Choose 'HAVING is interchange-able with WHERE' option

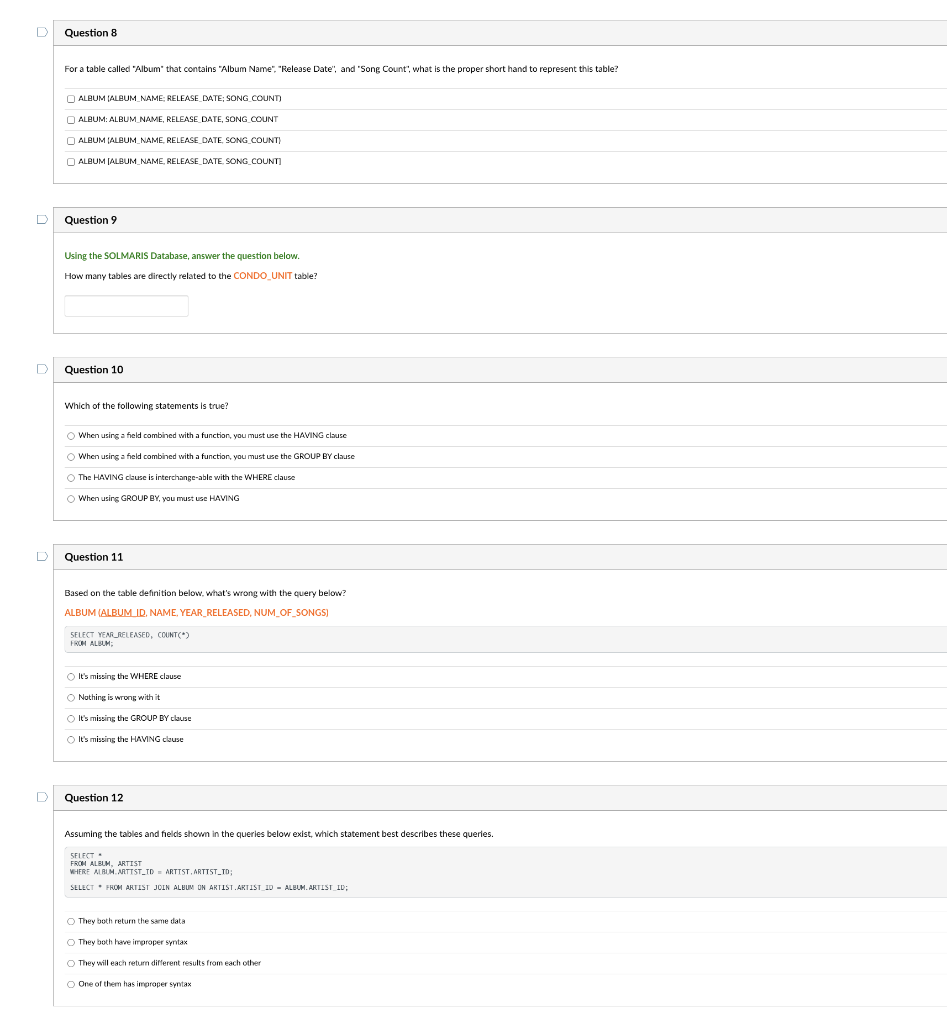pos(71,477)
